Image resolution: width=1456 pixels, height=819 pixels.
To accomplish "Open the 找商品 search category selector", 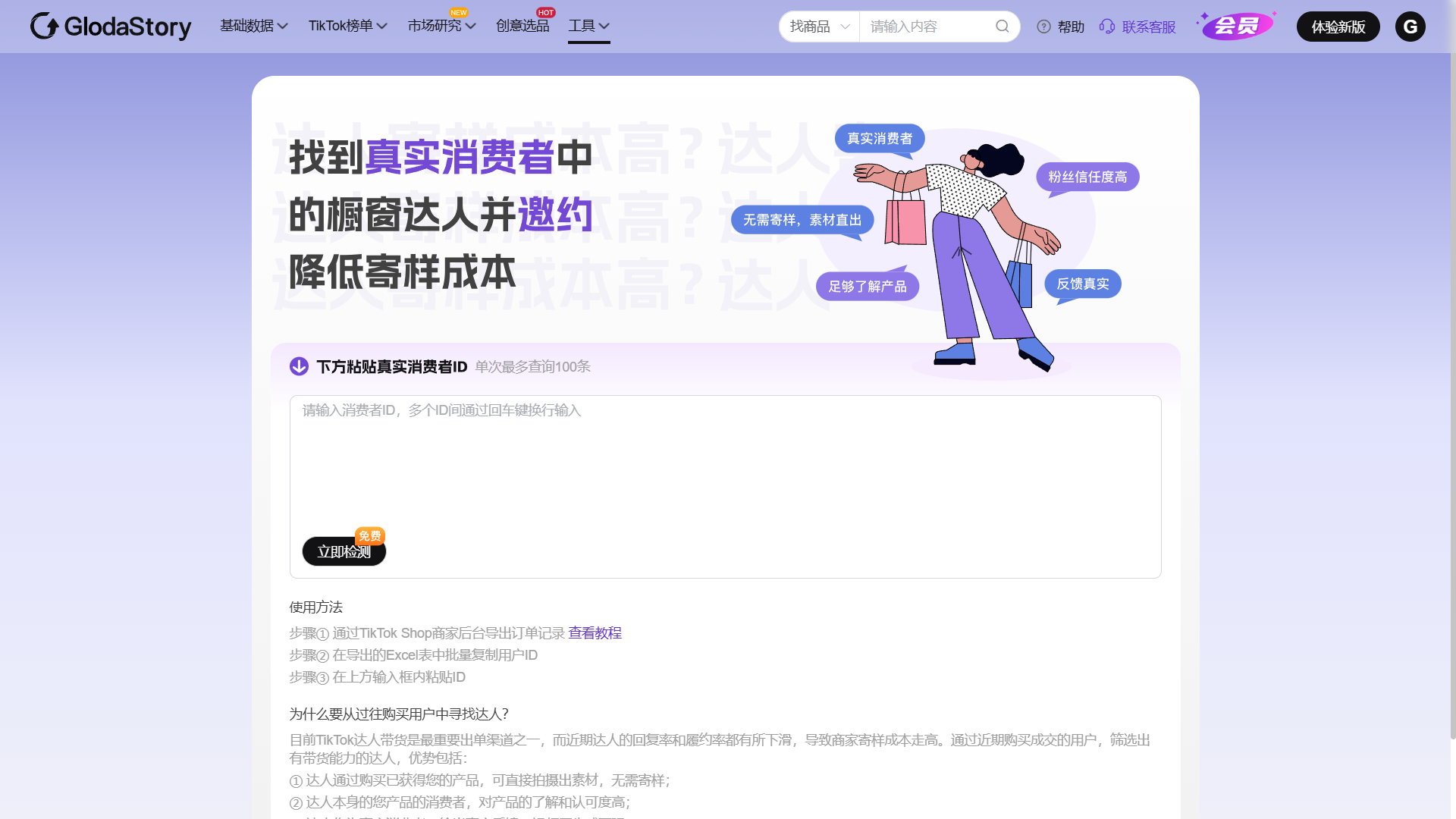I will (819, 27).
